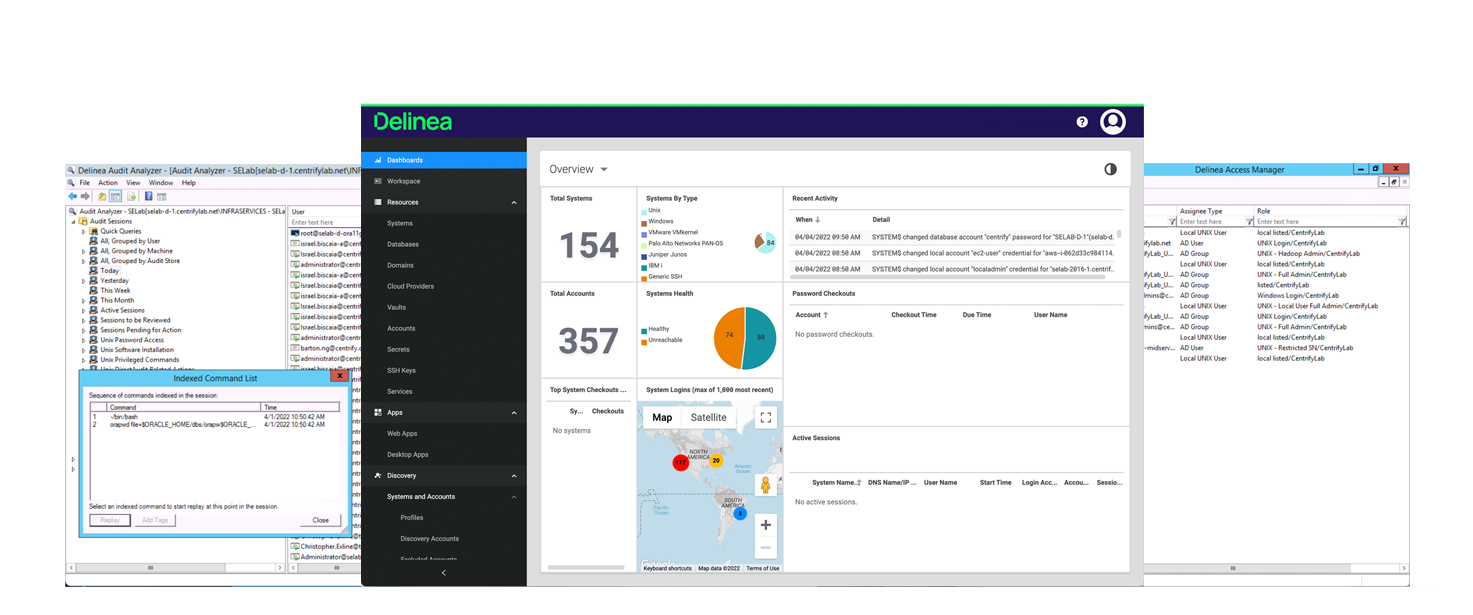The height and width of the screenshot is (615, 1473).
Task: Expand All, Grouped by Machine node
Action: coord(84,251)
